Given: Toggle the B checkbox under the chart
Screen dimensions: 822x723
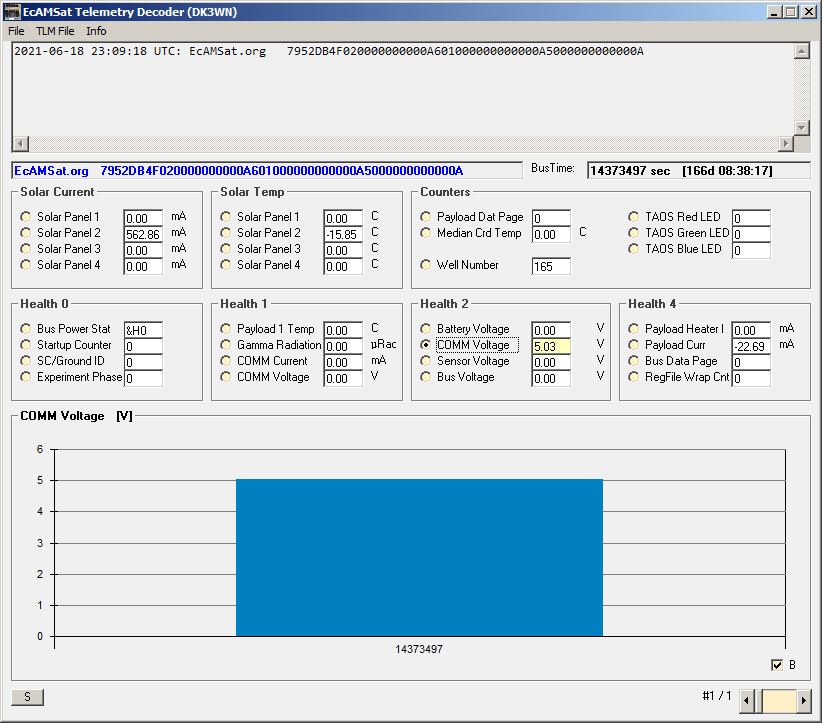Looking at the screenshot, I should (x=777, y=665).
